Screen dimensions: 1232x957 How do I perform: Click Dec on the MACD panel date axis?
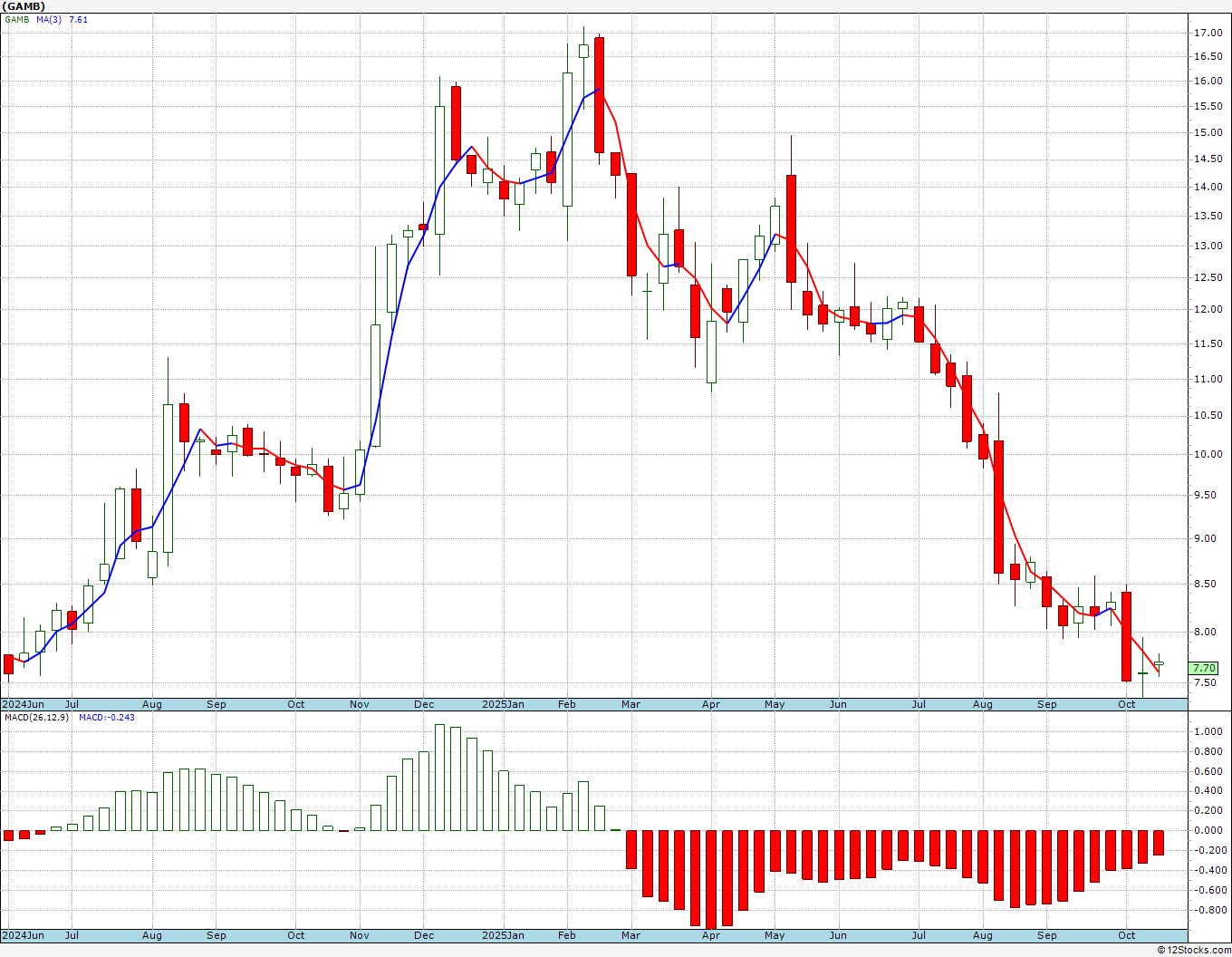[424, 935]
